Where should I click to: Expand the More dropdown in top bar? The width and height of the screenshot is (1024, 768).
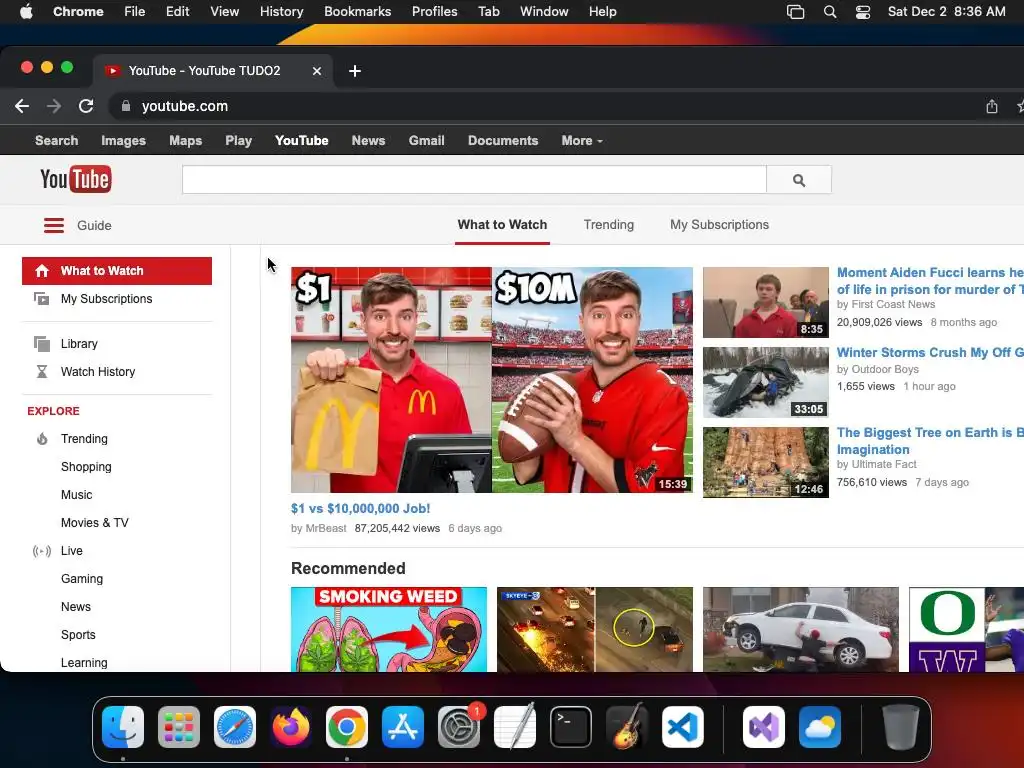click(582, 140)
